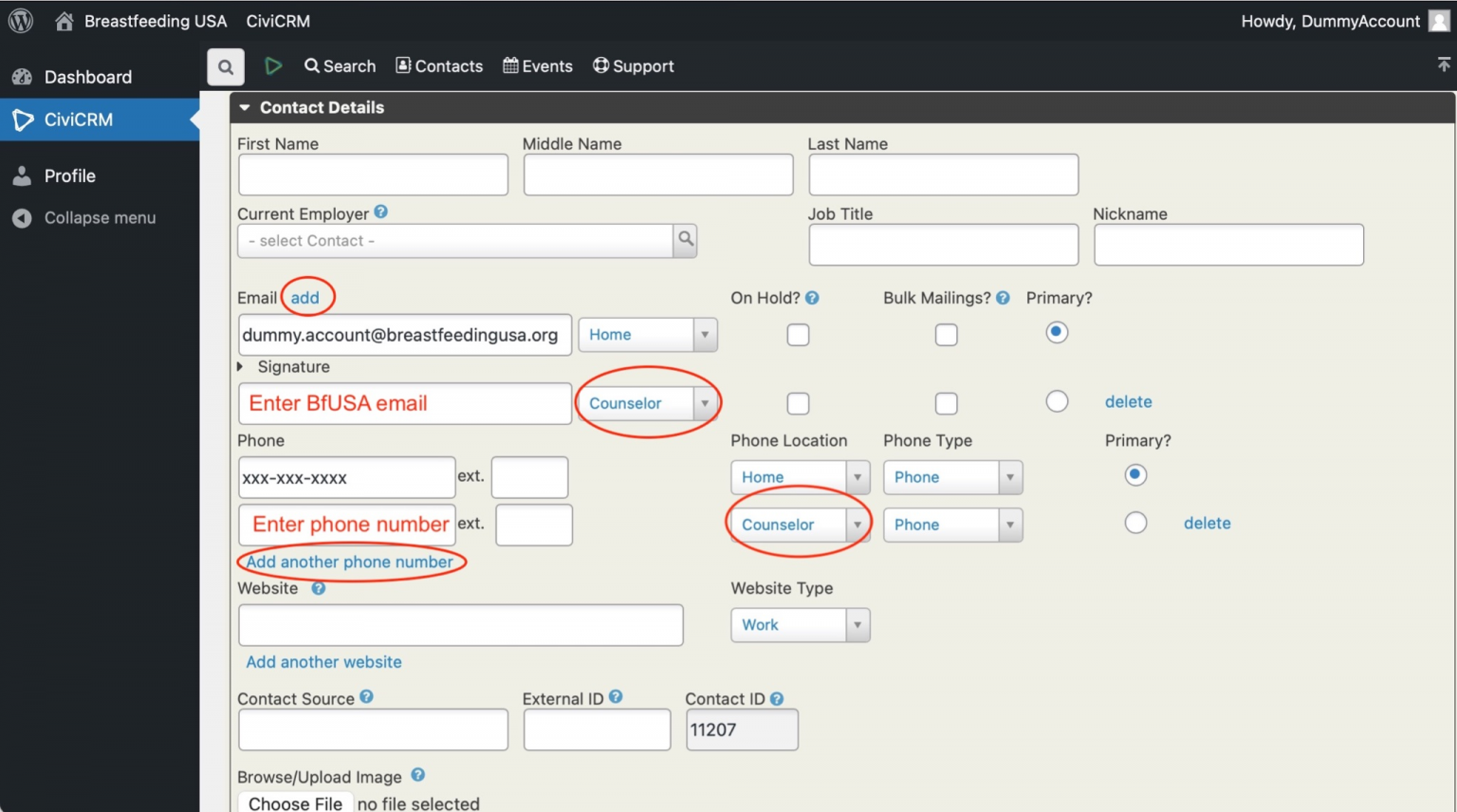Click into the Middle Name field
Viewport: 1457px width, 812px height.
[658, 175]
